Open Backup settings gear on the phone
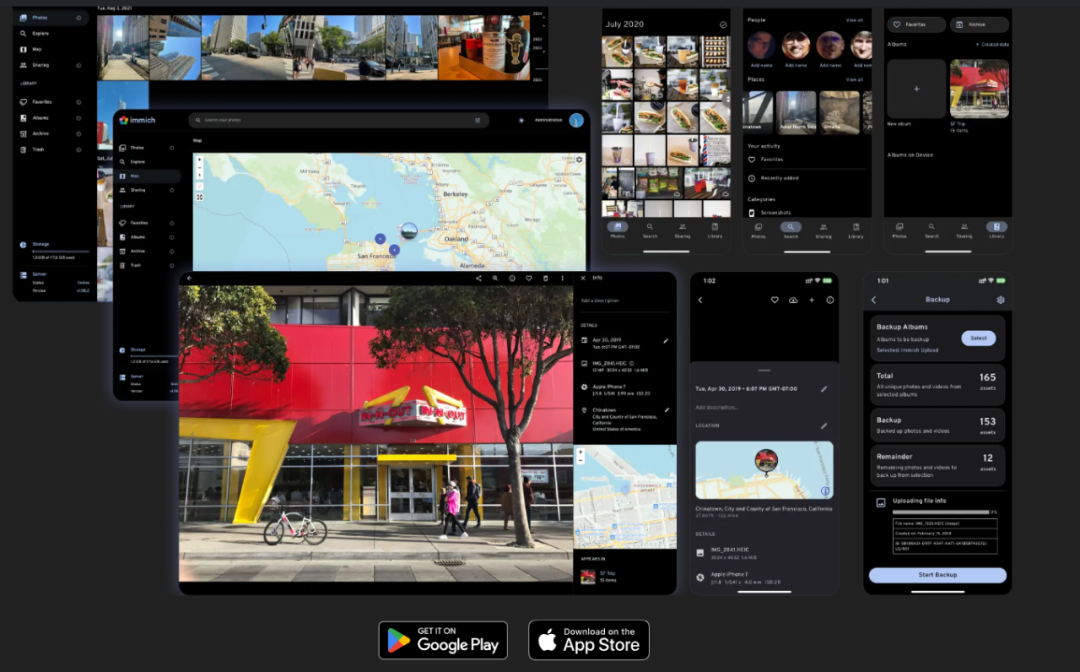The width and height of the screenshot is (1080, 672). click(1000, 300)
